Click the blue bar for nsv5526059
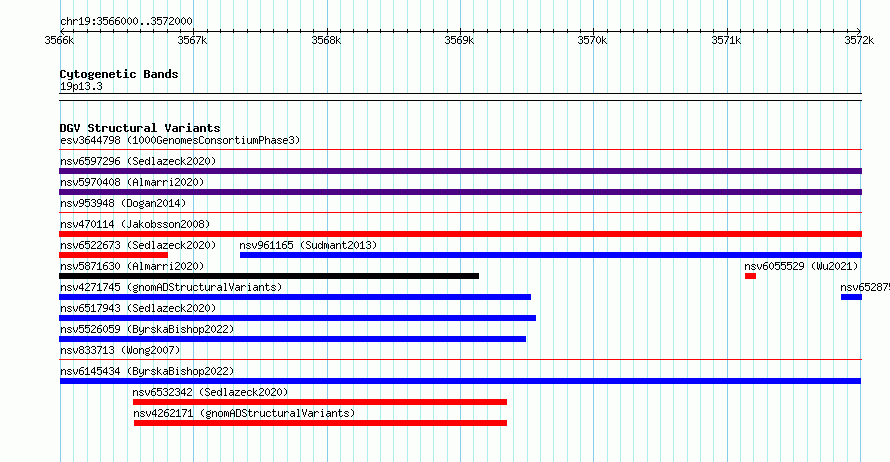Viewport: 890px width, 462px height. click(x=292, y=339)
